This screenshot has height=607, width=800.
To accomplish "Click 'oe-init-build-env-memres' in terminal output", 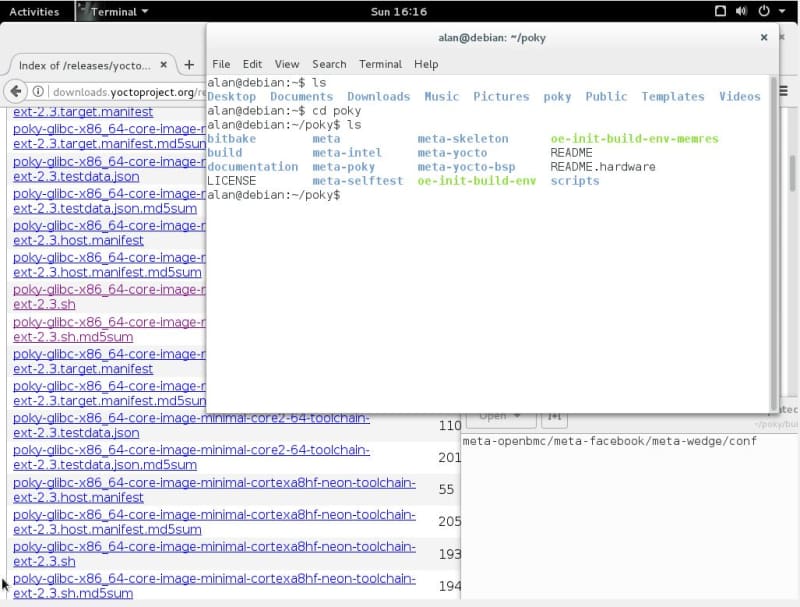I will pyautogui.click(x=634, y=139).
